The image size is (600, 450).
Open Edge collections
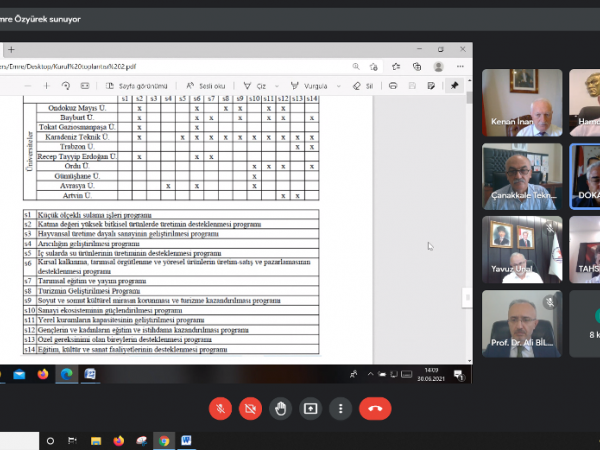coord(417,67)
